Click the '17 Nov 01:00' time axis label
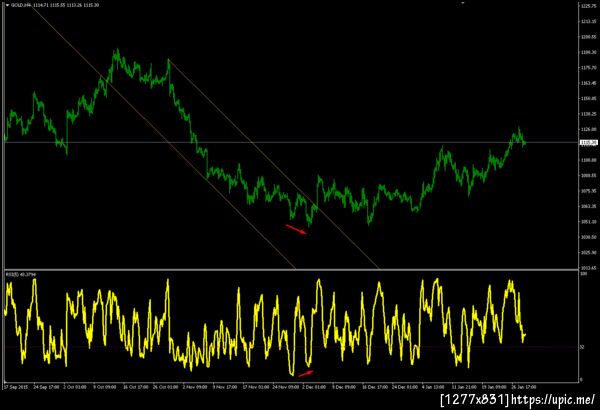600x410 pixels. tap(256, 387)
